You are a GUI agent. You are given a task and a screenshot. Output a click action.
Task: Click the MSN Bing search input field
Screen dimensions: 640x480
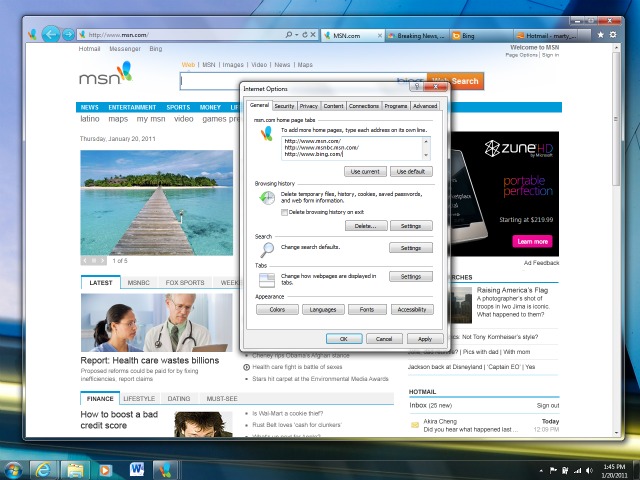pos(303,81)
